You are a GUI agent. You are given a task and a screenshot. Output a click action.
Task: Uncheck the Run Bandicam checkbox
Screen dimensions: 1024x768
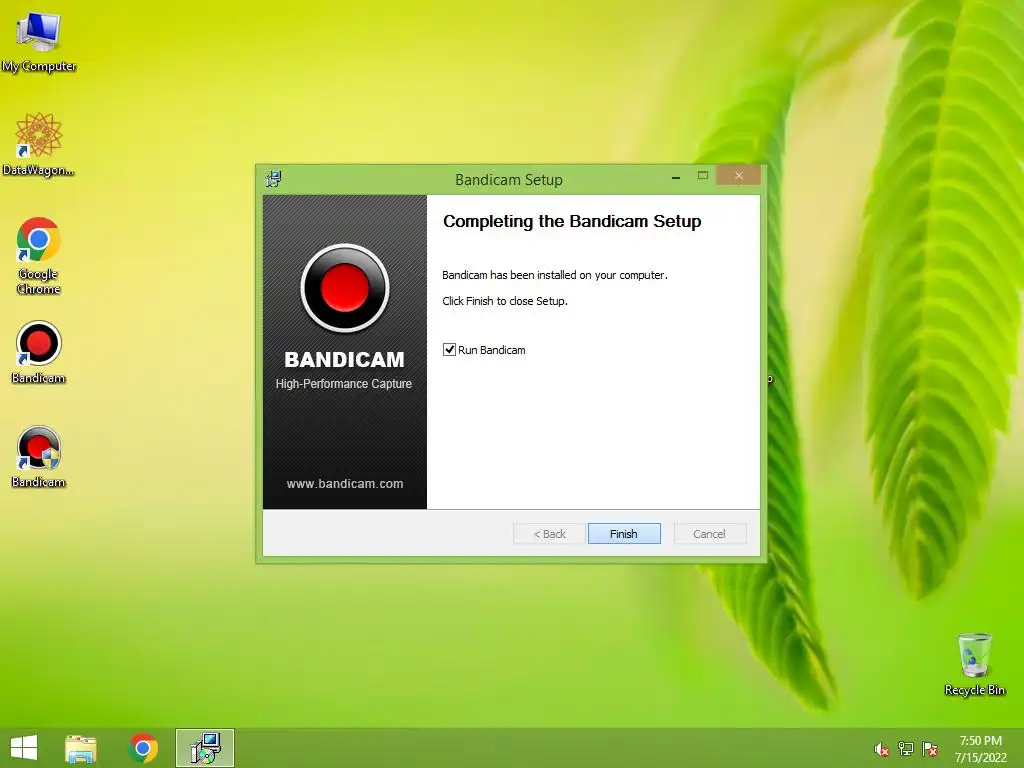click(x=449, y=349)
